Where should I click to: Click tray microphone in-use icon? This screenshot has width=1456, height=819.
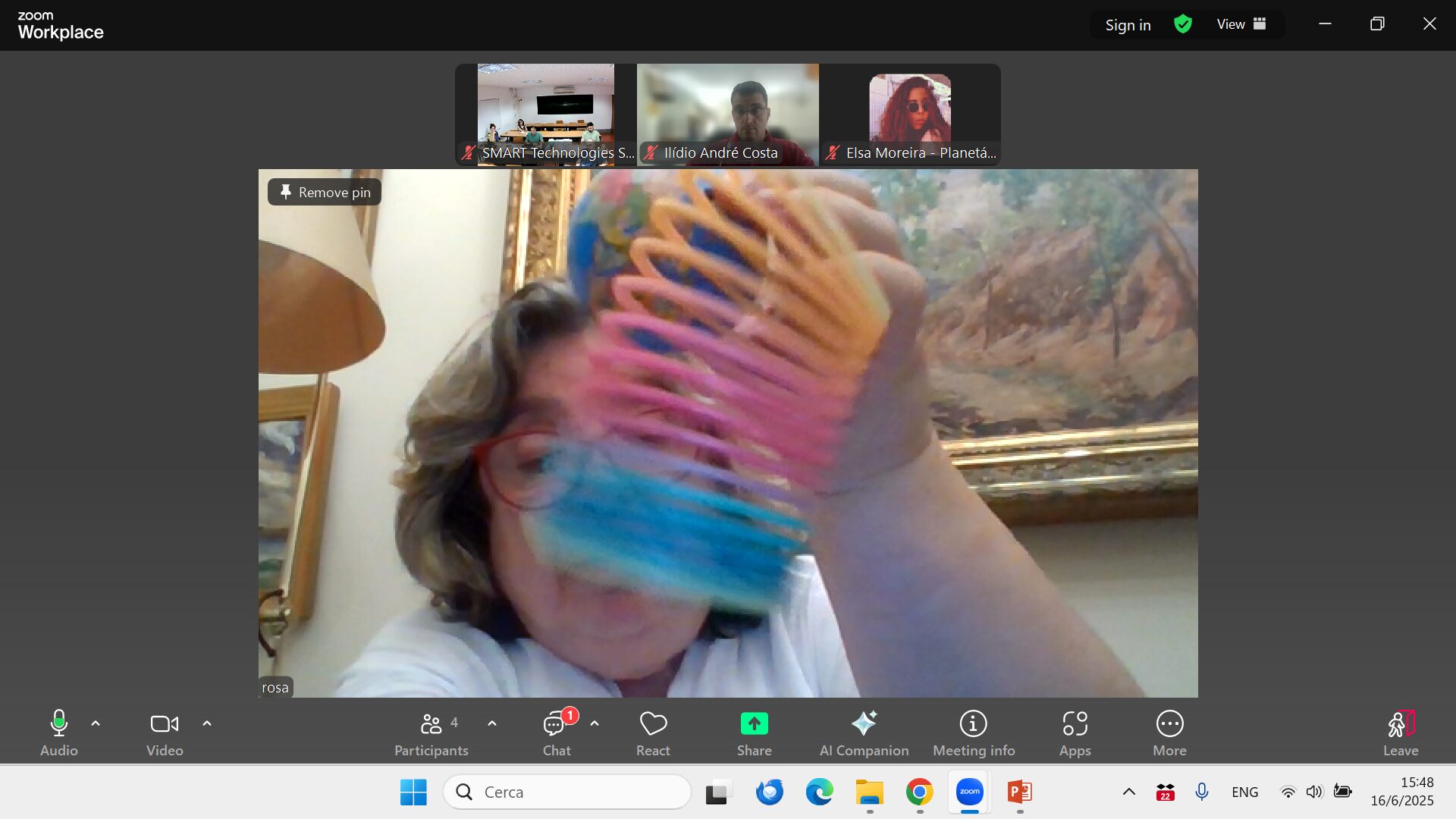[1201, 792]
